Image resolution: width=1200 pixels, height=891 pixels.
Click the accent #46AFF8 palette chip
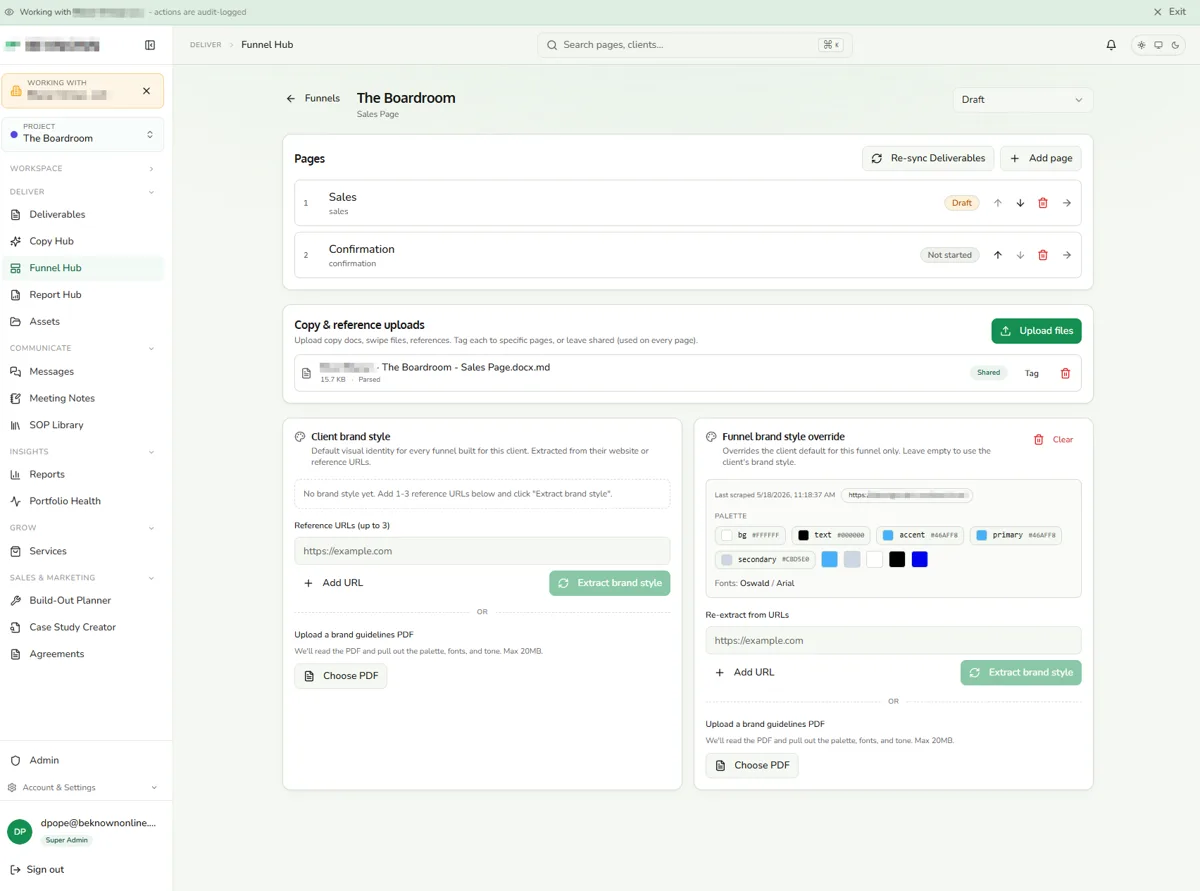[920, 535]
